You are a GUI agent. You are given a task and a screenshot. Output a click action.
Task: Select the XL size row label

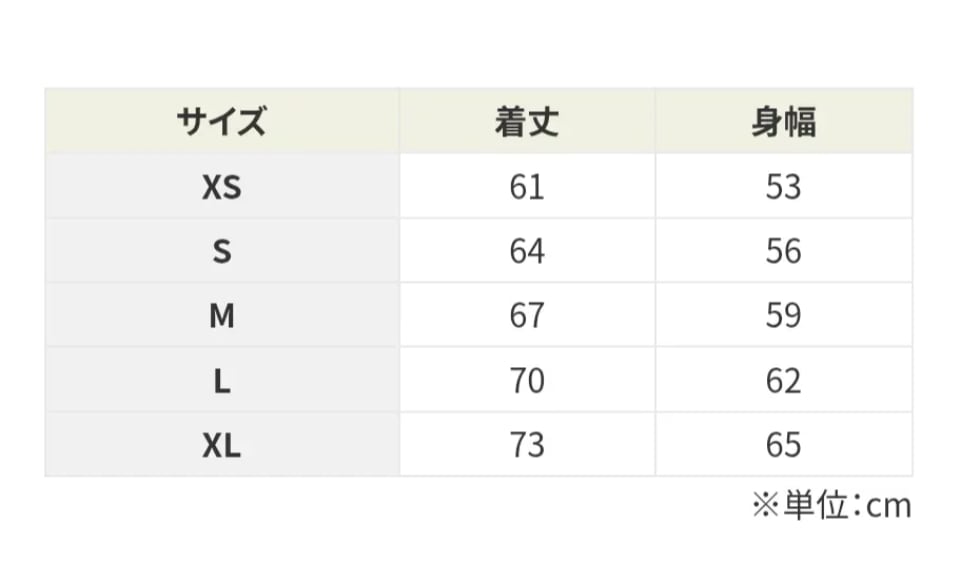pos(222,445)
